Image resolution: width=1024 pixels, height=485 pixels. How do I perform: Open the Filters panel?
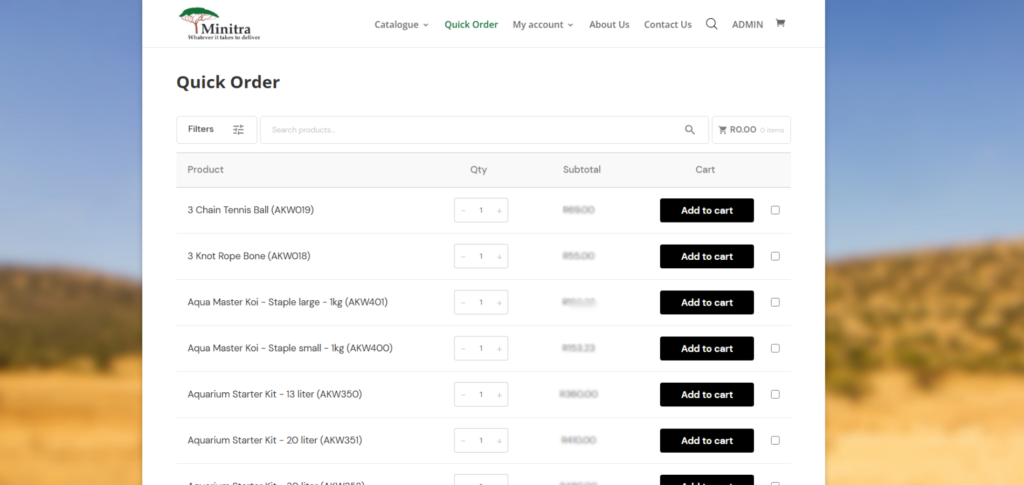point(202,130)
